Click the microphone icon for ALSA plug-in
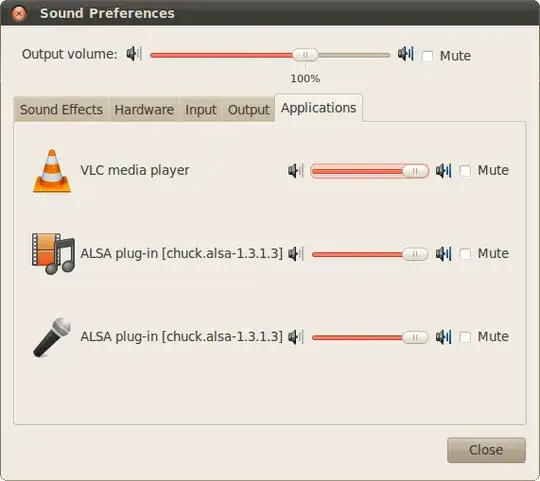The width and height of the screenshot is (540, 481). point(52,337)
